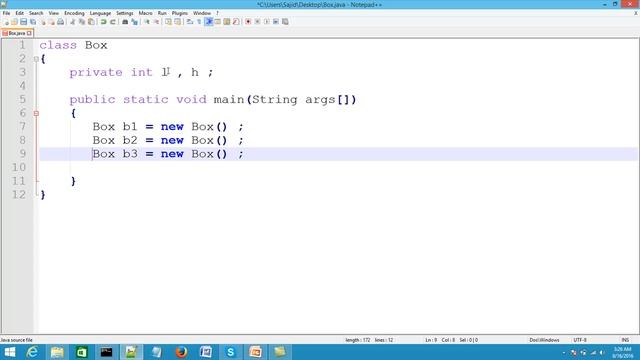The height and width of the screenshot is (360, 640).
Task: Click the Paste clipboard icon
Action: click(91, 22)
